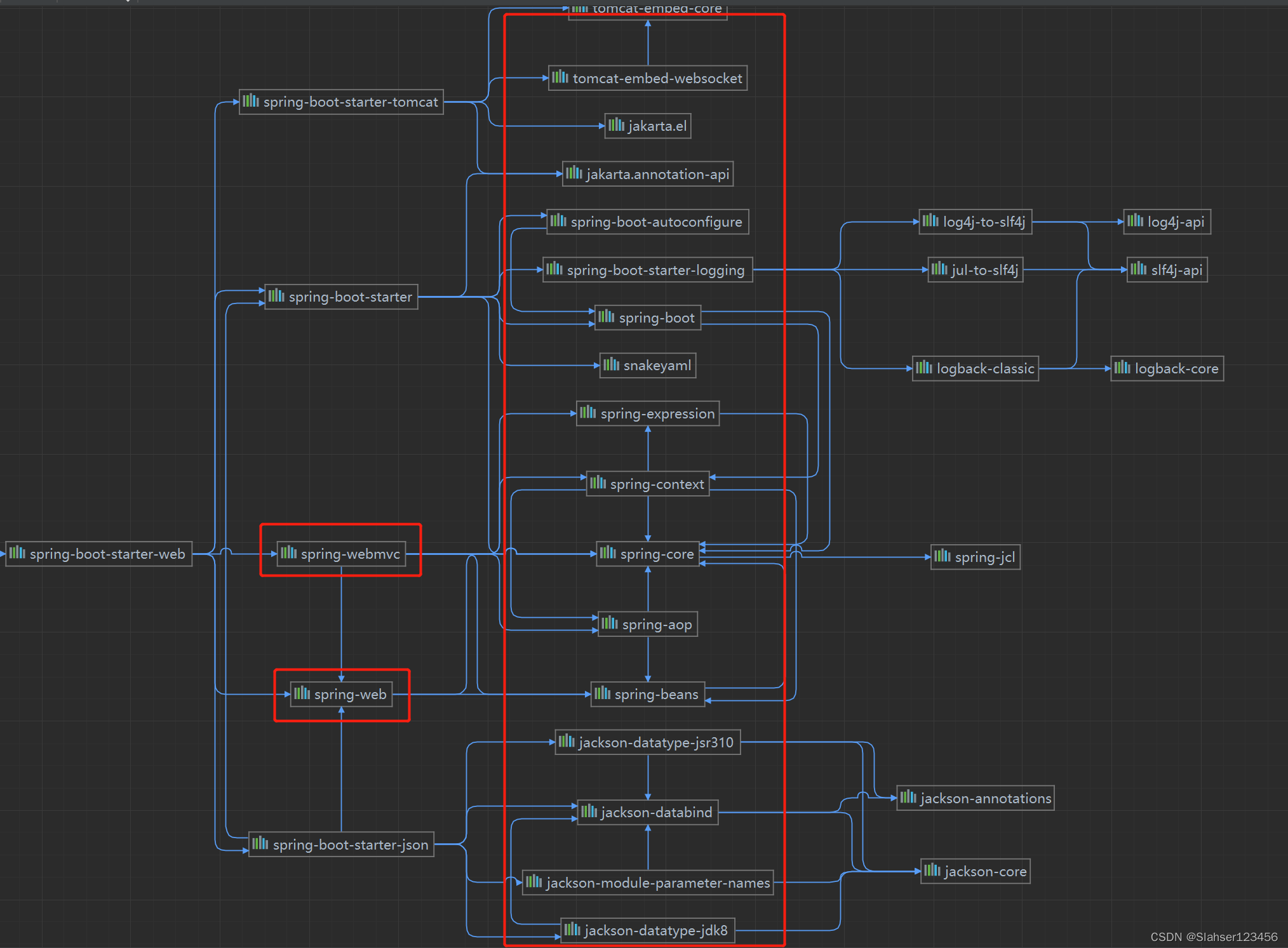This screenshot has height=948, width=1288.
Task: Select the spring-aop label
Action: click(657, 625)
